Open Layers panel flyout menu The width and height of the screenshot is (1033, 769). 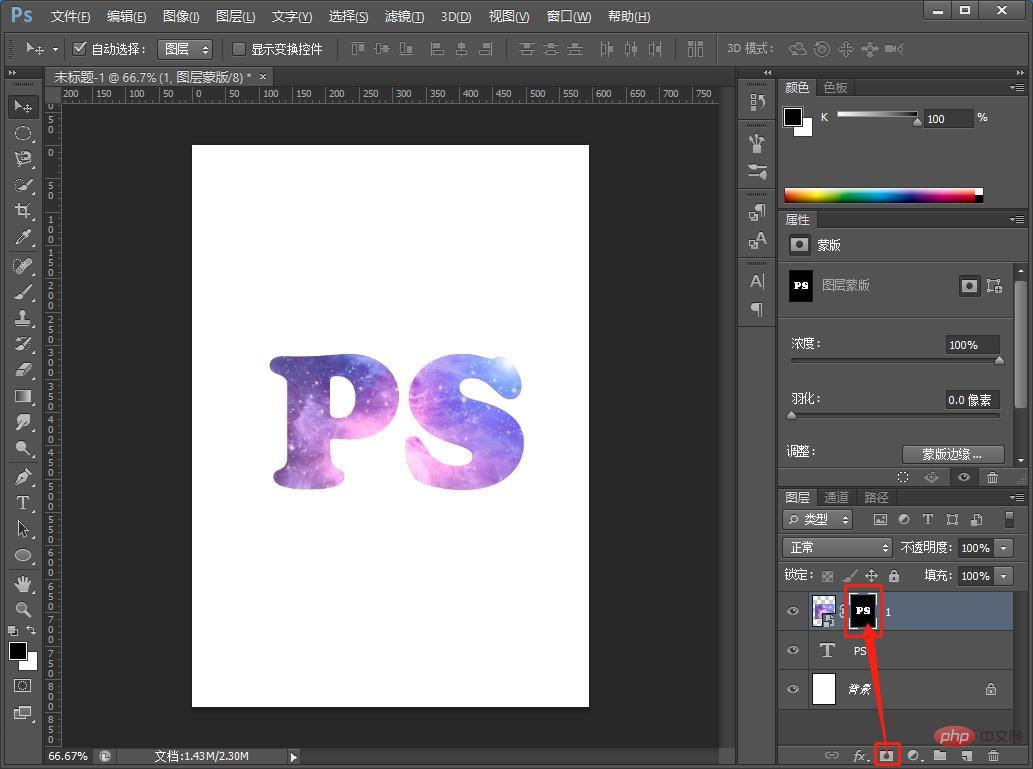[1017, 498]
